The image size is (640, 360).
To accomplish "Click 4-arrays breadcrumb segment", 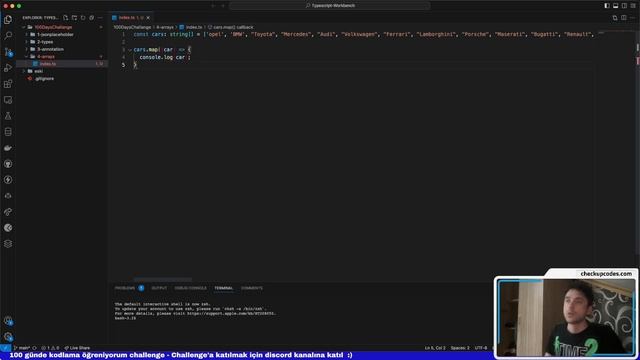I will (165, 27).
